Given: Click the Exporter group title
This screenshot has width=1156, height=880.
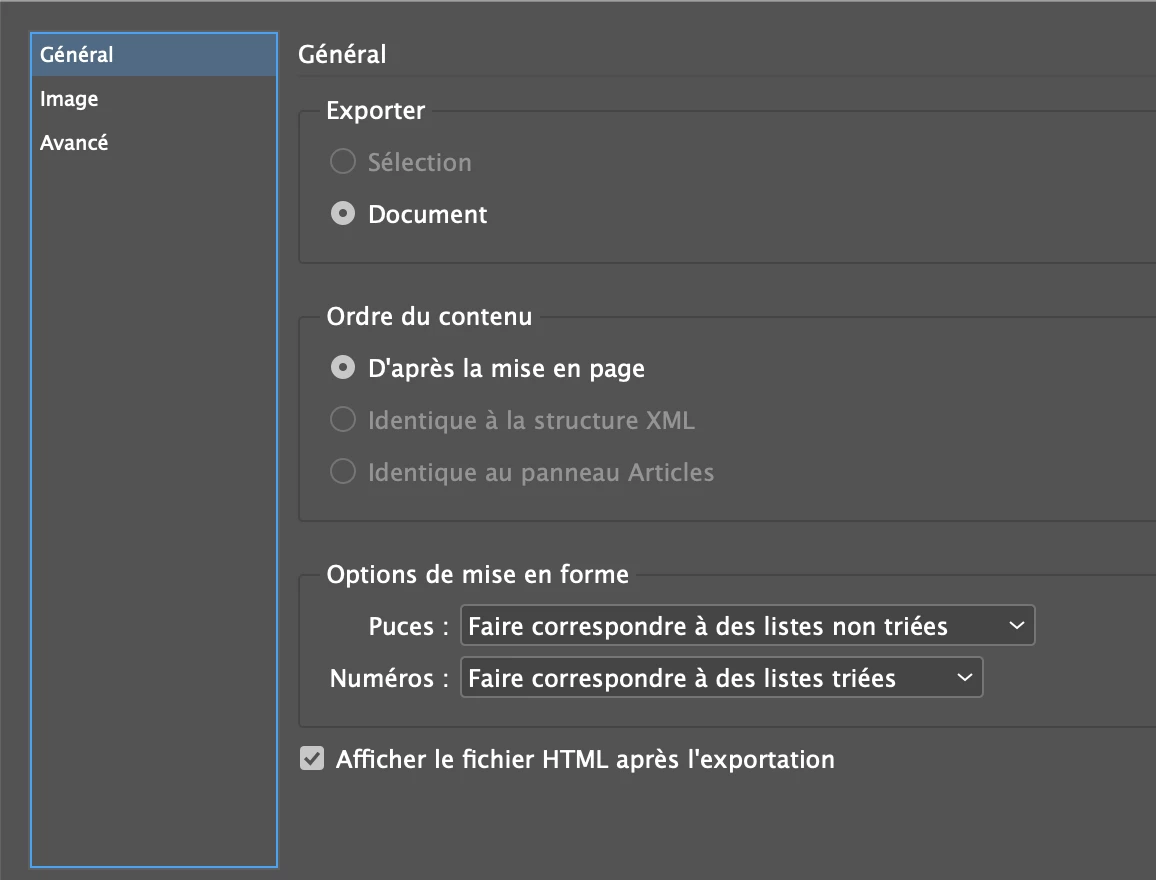Looking at the screenshot, I should (376, 111).
